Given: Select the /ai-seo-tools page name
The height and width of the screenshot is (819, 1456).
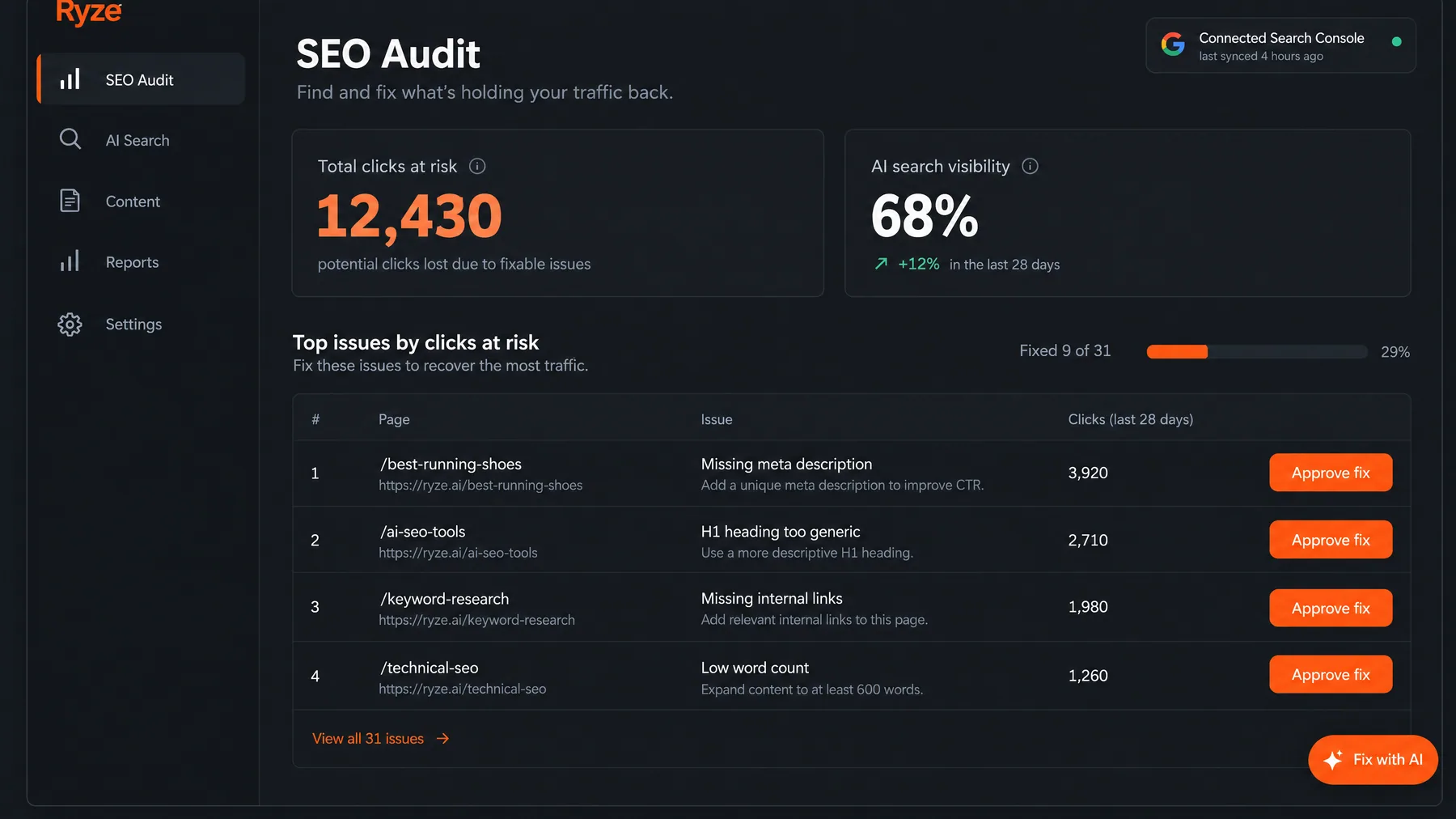Looking at the screenshot, I should coord(423,532).
